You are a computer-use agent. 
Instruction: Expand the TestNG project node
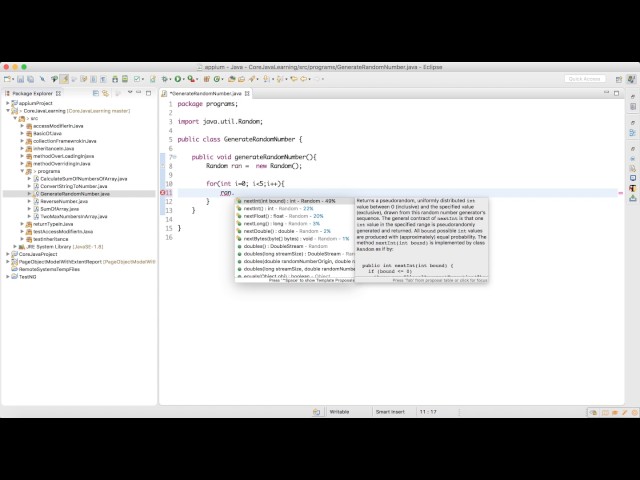tap(8, 277)
